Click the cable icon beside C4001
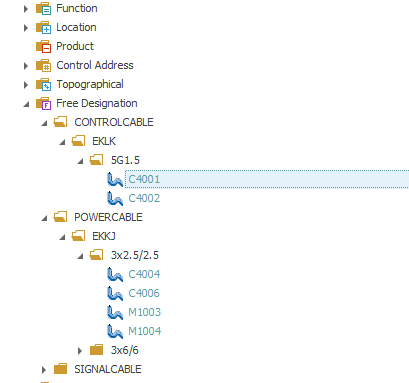Screen dimensions: 409x383 115,179
